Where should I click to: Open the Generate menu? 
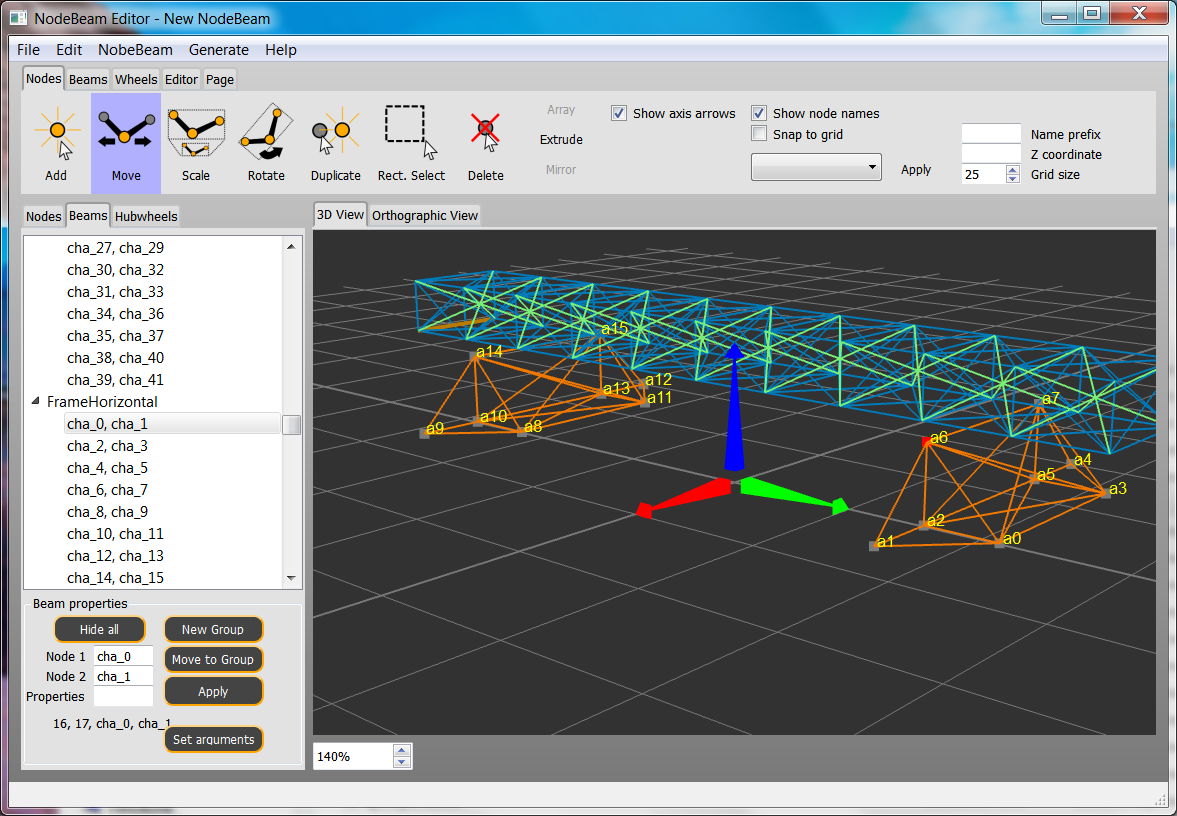[x=218, y=50]
